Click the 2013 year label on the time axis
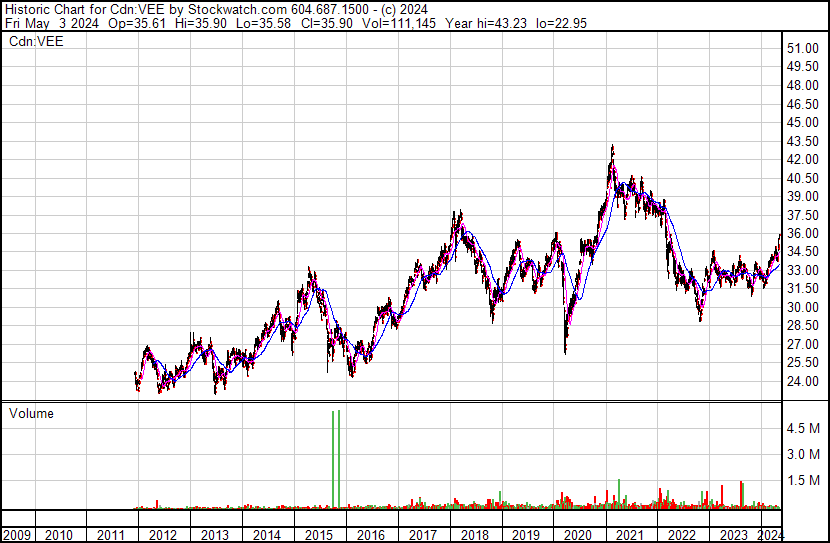Viewport: 830px width, 543px height. [x=214, y=535]
